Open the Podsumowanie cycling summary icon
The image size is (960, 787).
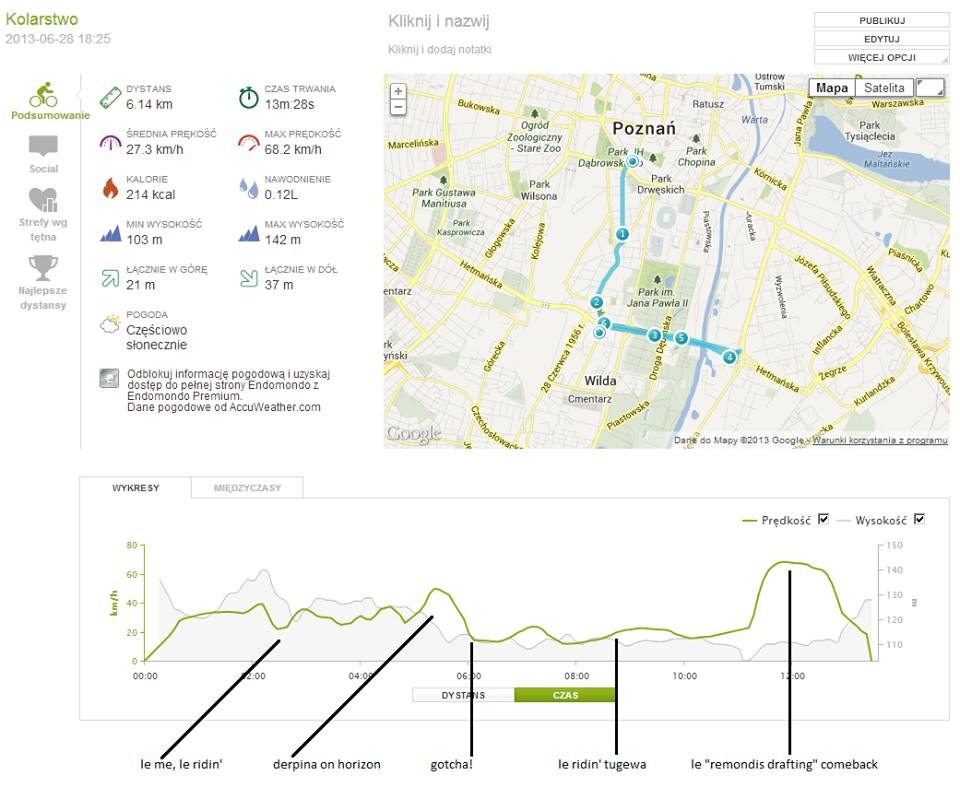click(43, 96)
